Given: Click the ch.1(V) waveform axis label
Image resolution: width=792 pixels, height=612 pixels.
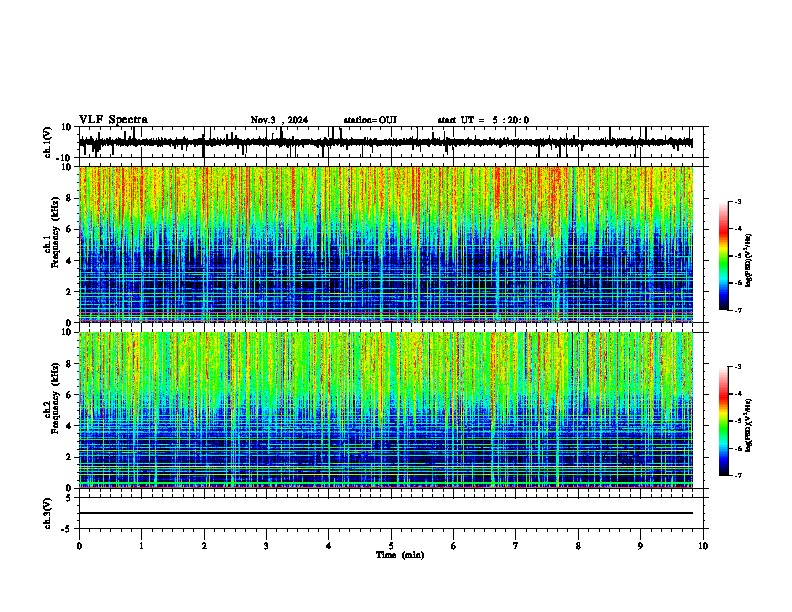Looking at the screenshot, I should tap(48, 142).
